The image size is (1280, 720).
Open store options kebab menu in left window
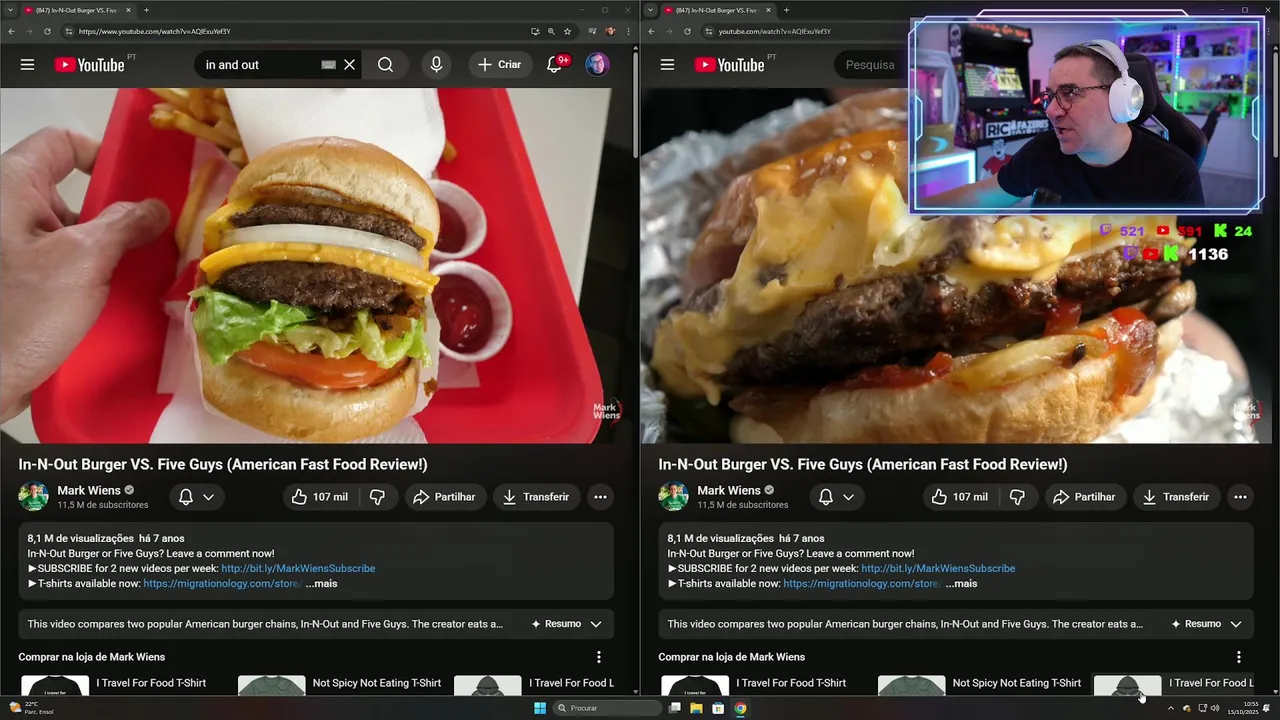599,657
